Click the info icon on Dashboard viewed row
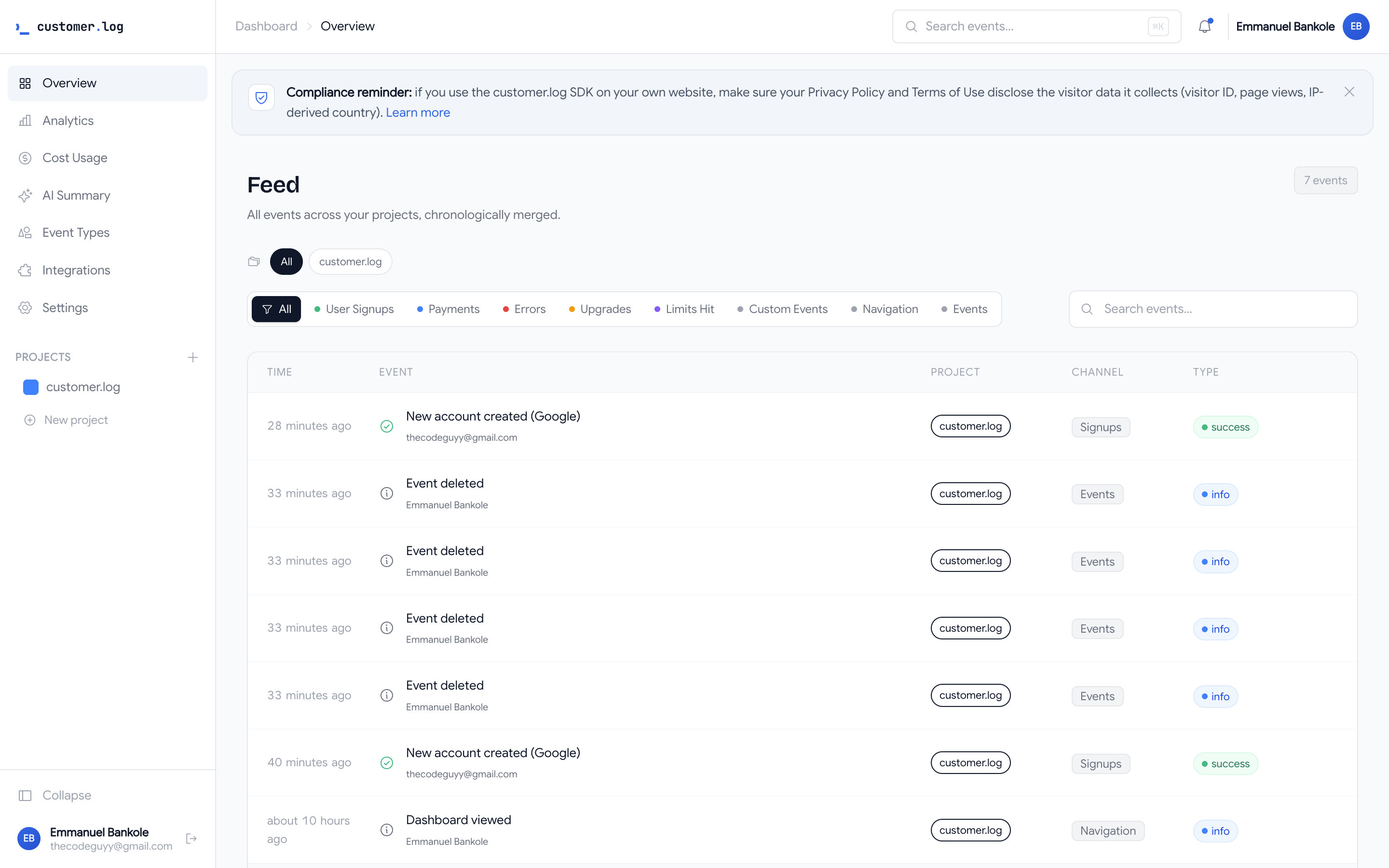Image resolution: width=1389 pixels, height=868 pixels. [x=387, y=830]
